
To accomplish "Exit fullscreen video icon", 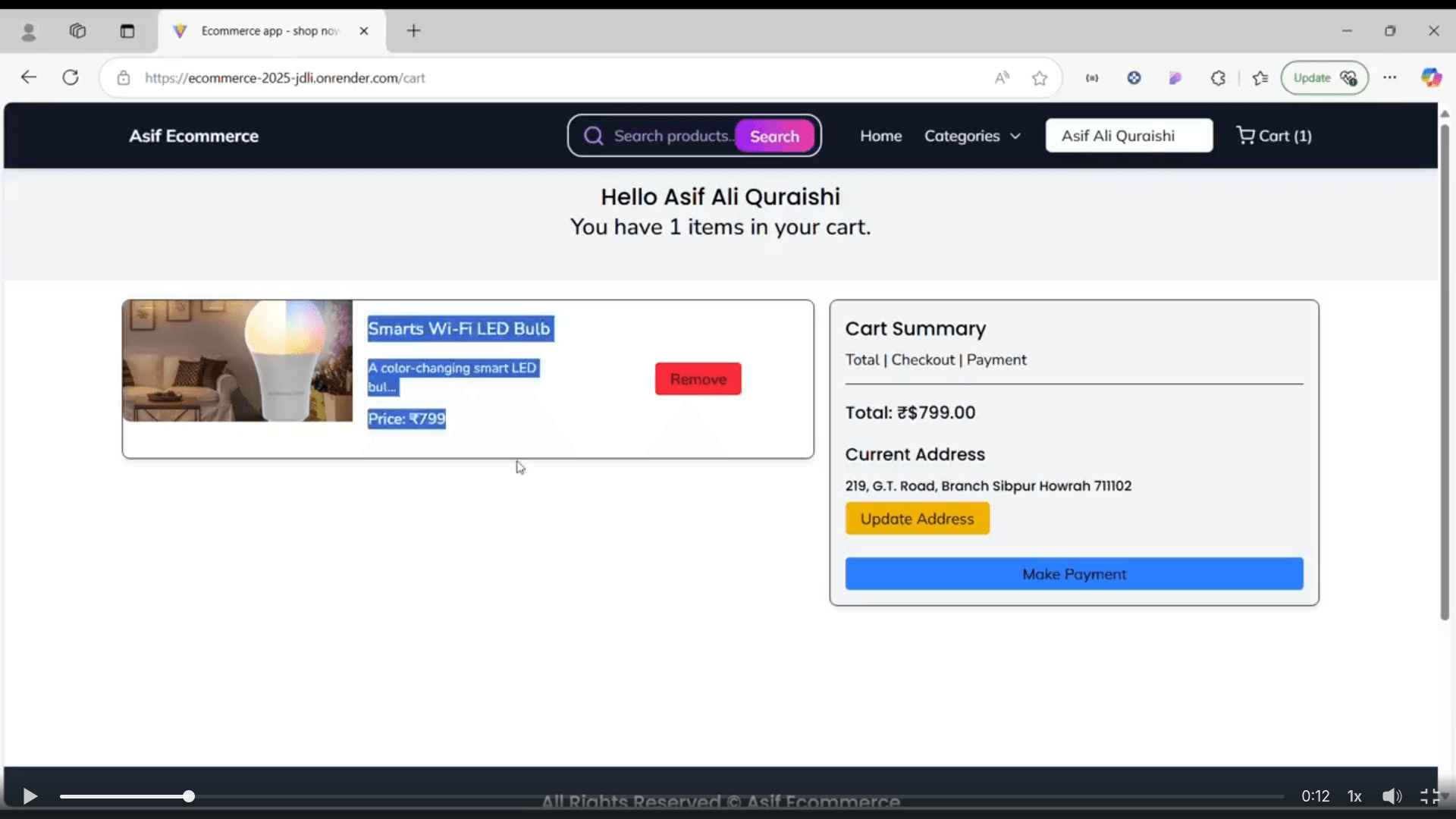I will click(1429, 796).
